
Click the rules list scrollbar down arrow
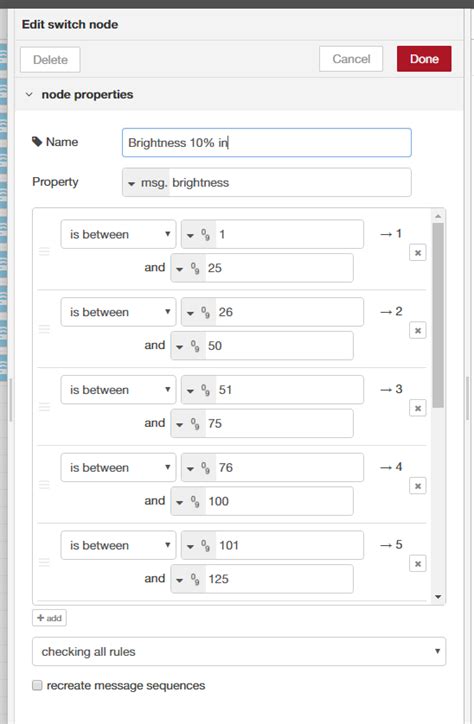[438, 597]
